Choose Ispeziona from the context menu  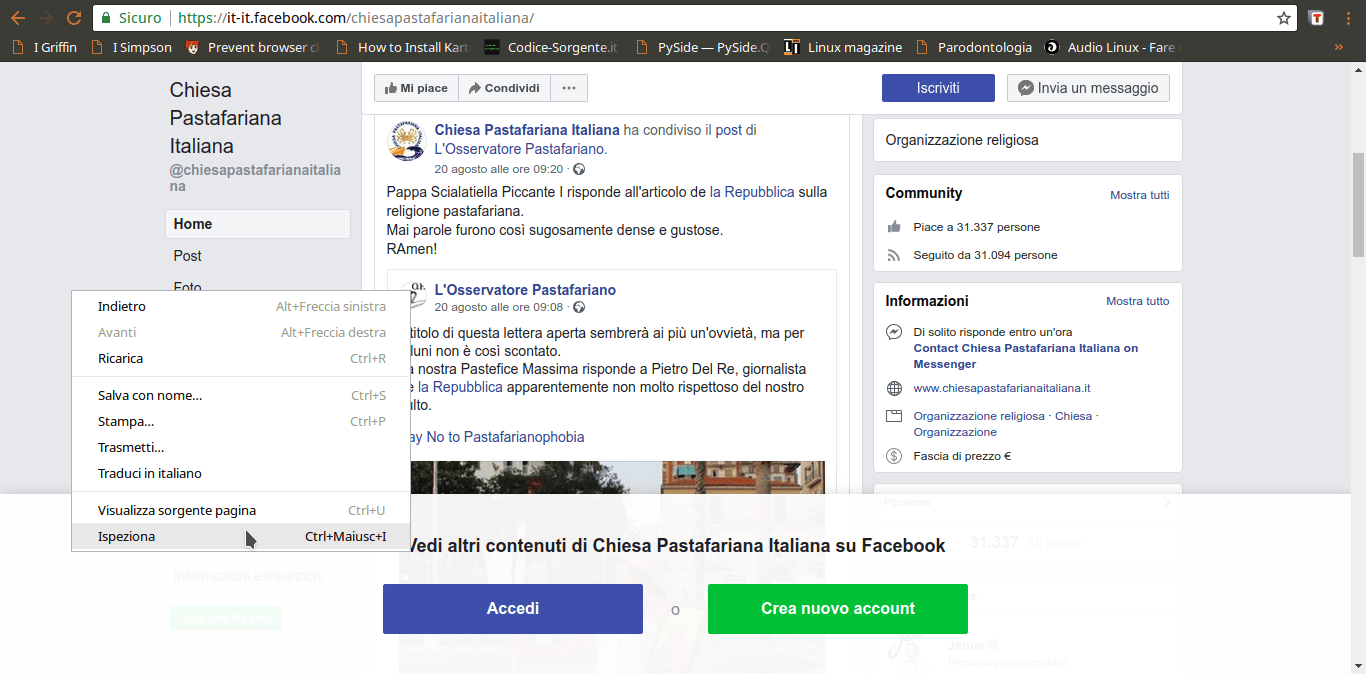[241, 537]
